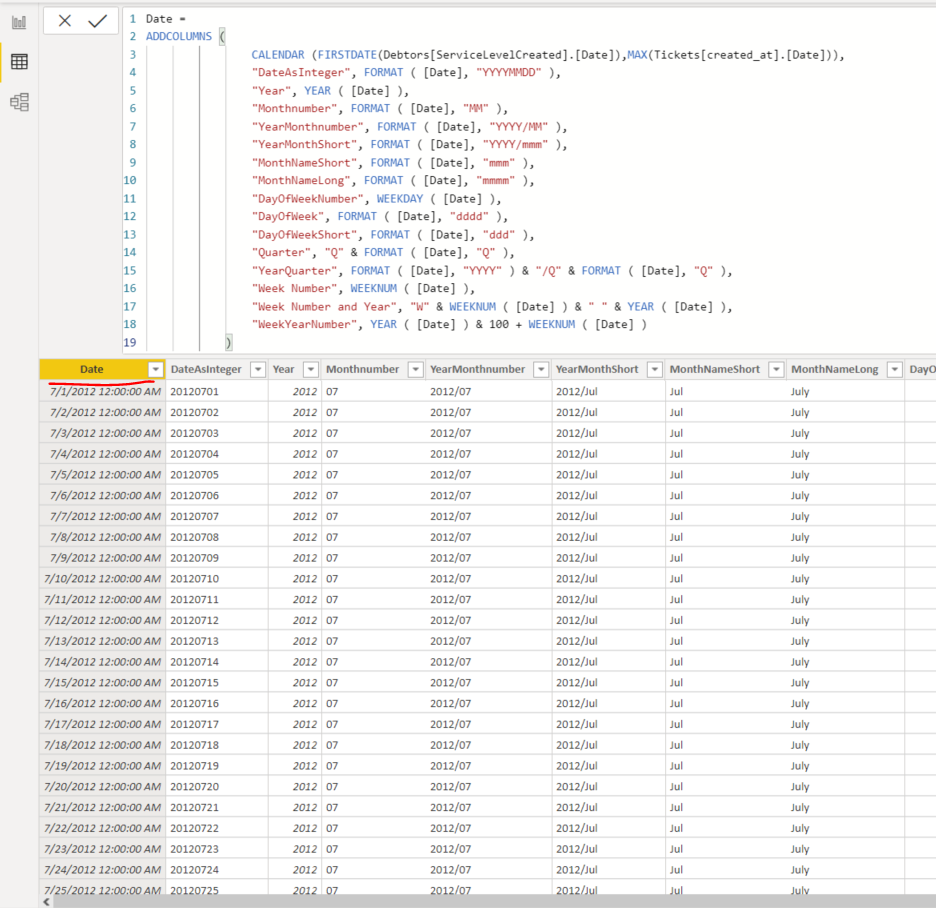
Task: Open the Date column filter dropdown
Action: click(x=155, y=370)
